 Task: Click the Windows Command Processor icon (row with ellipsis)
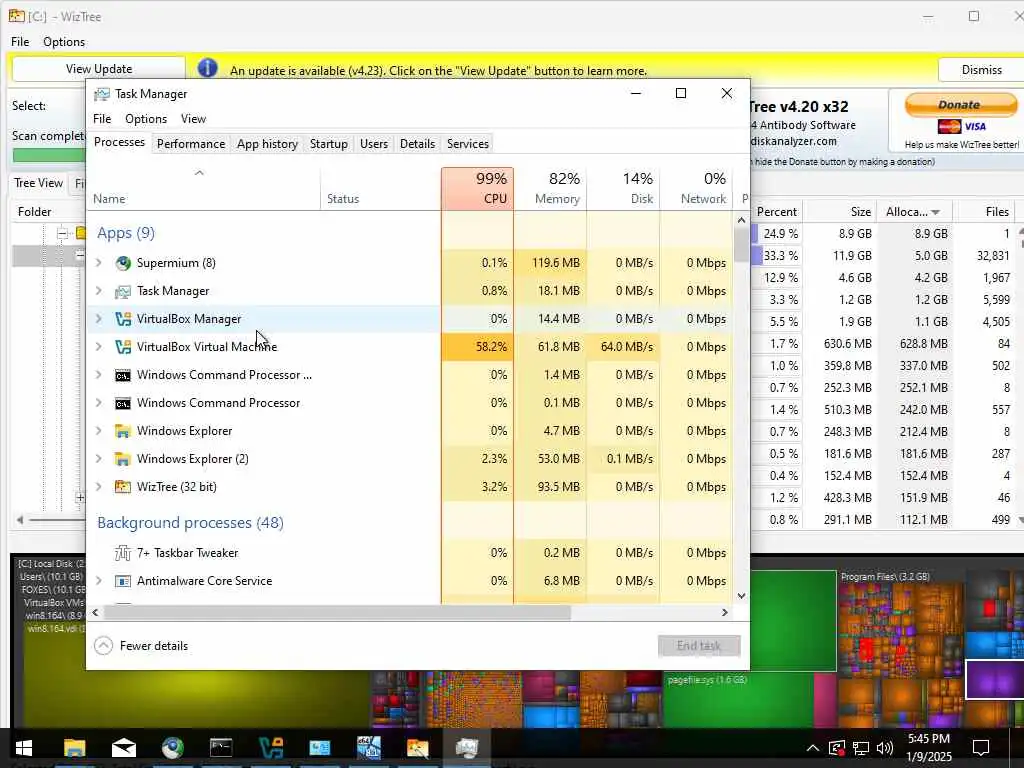click(x=123, y=376)
